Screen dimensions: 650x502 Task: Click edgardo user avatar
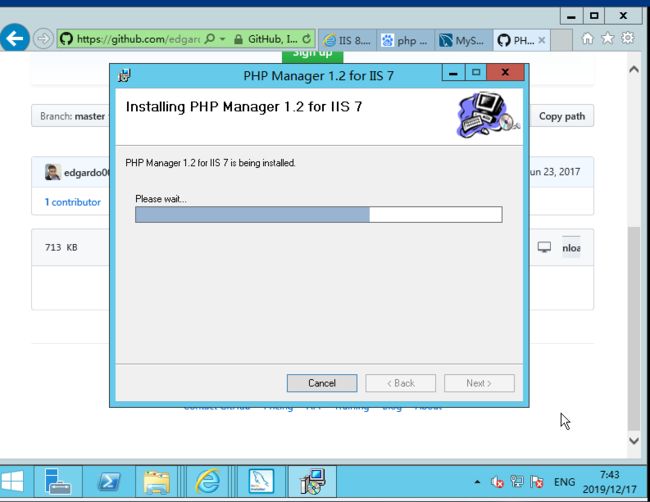(x=53, y=172)
